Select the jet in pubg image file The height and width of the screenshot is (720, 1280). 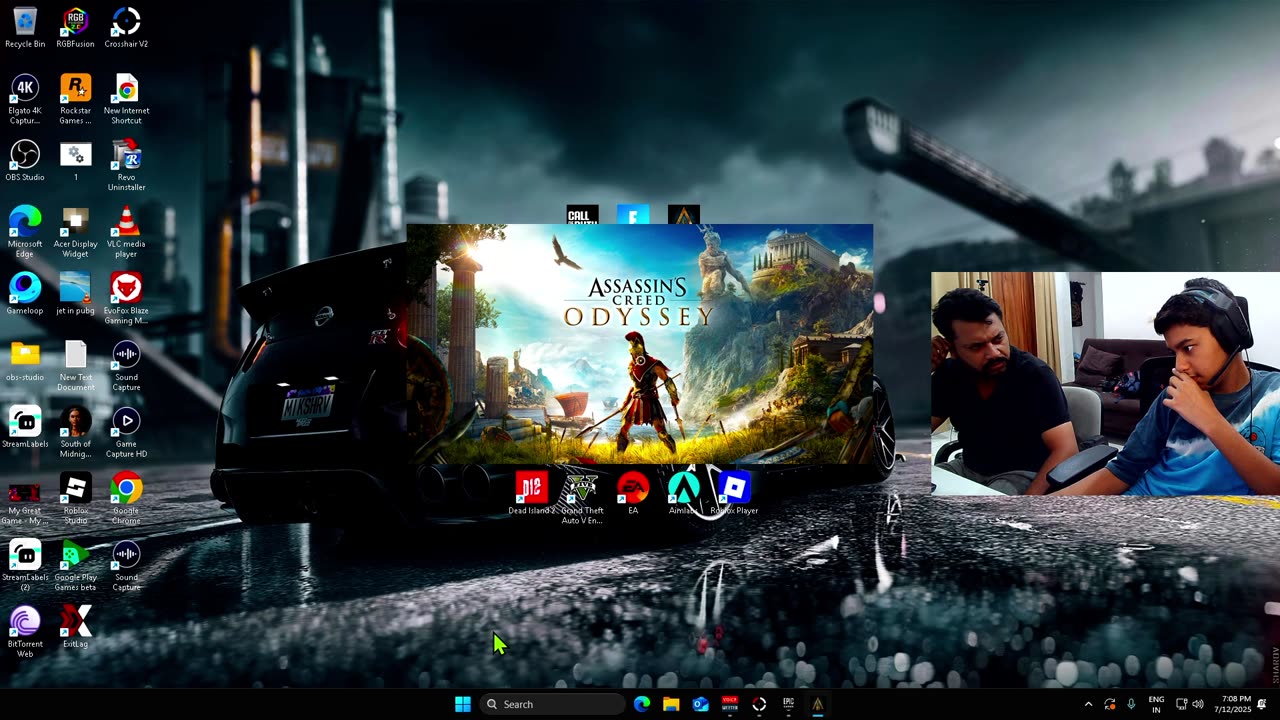[75, 294]
